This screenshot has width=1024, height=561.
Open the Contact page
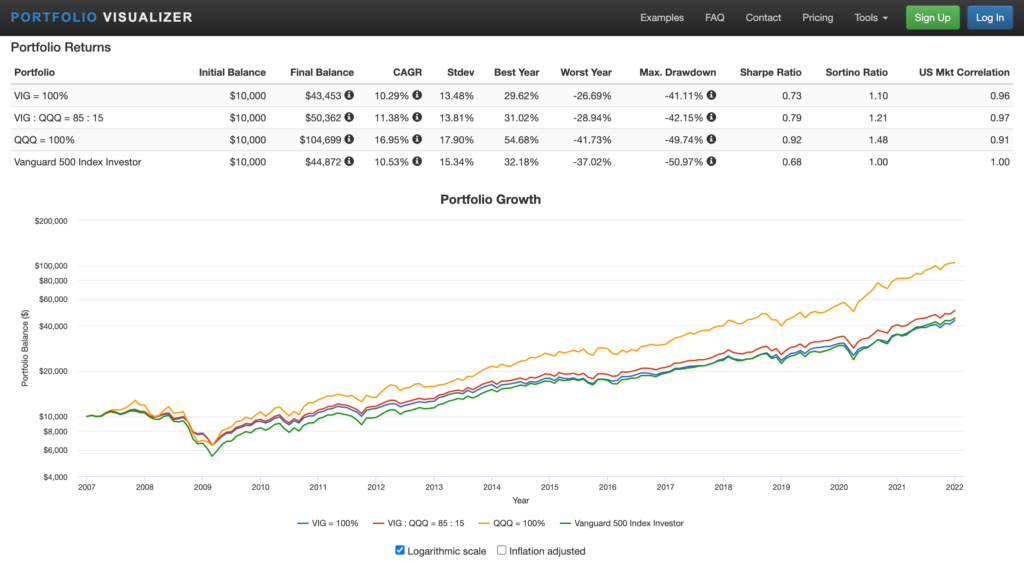click(763, 18)
